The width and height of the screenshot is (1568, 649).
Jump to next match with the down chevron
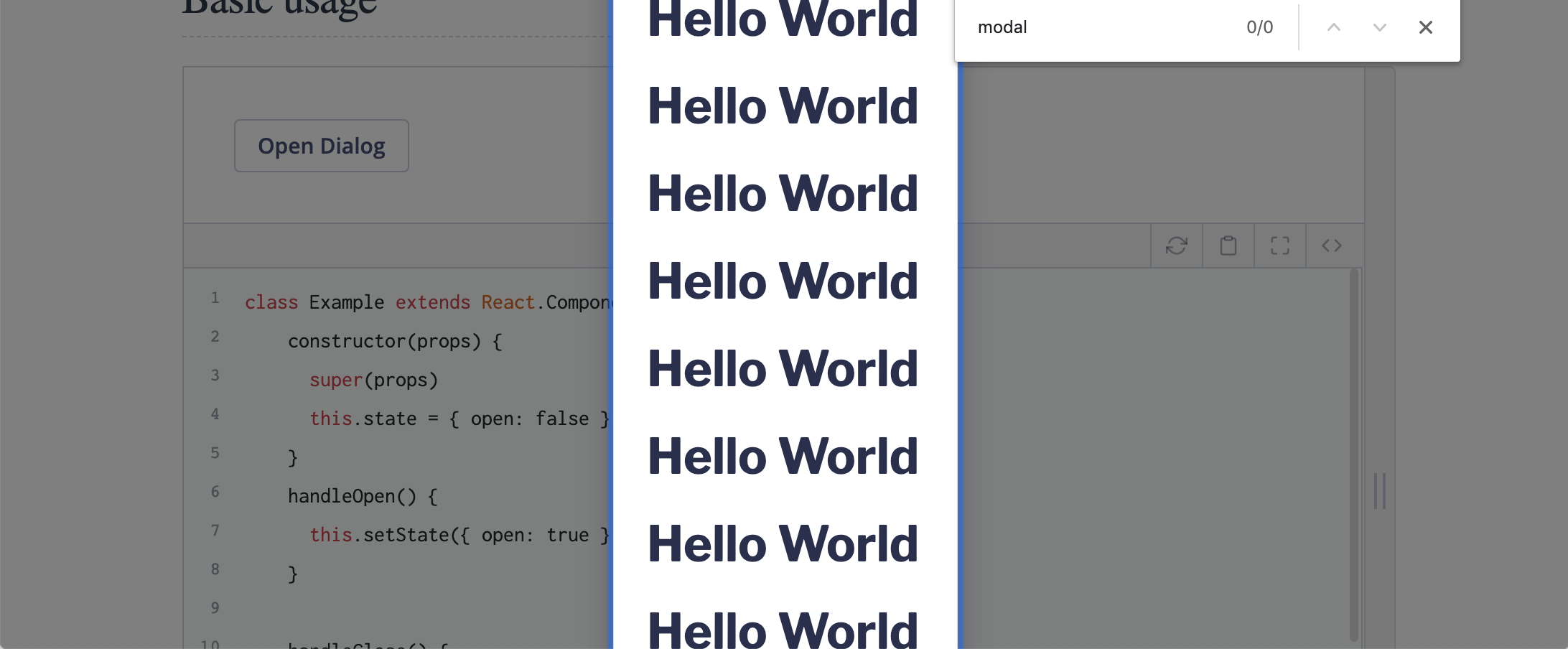click(x=1380, y=27)
